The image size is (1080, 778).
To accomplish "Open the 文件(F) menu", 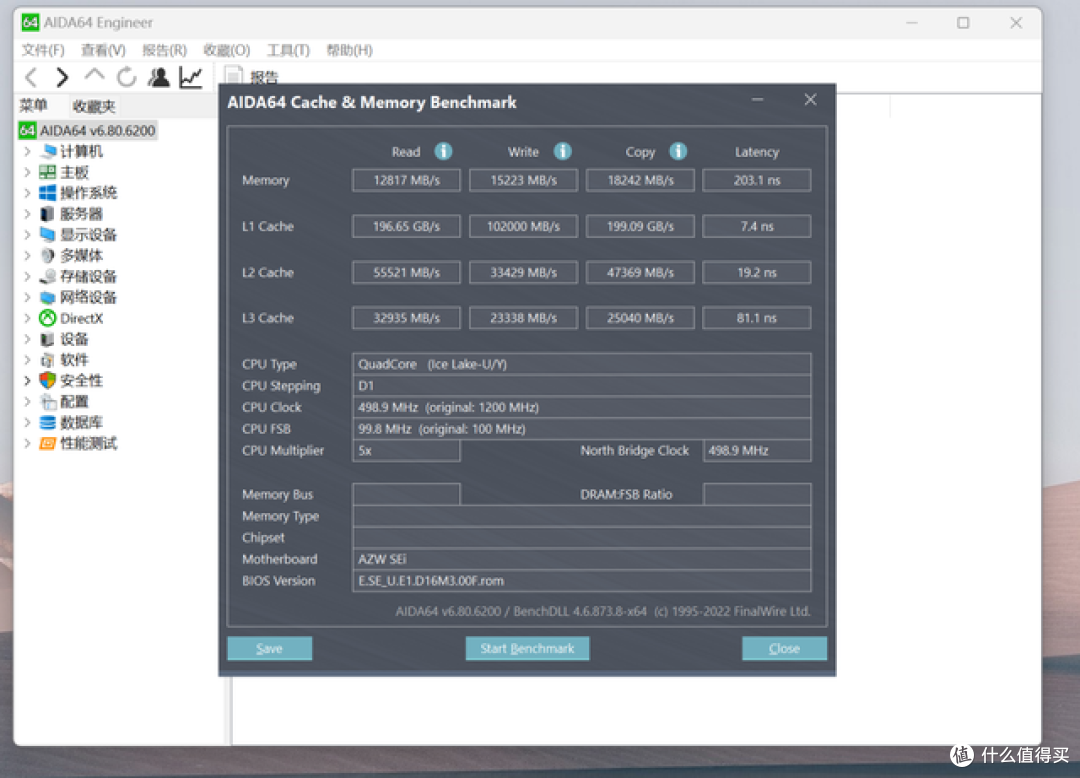I will 43,50.
